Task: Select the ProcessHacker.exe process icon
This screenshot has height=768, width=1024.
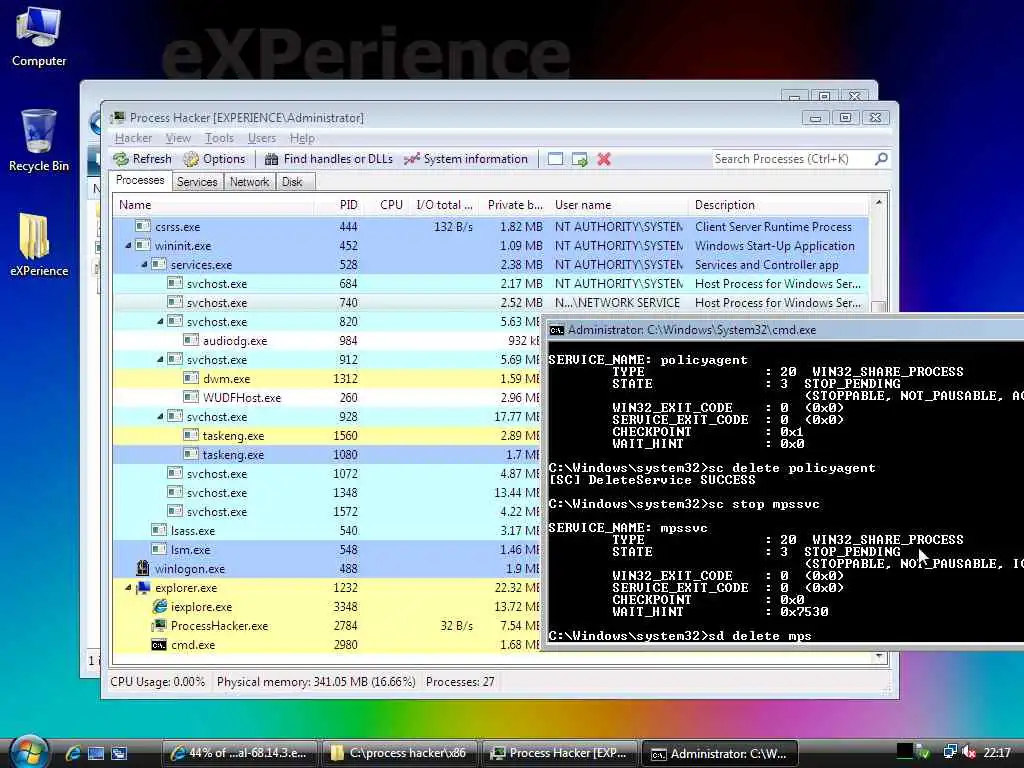Action: pos(159,626)
